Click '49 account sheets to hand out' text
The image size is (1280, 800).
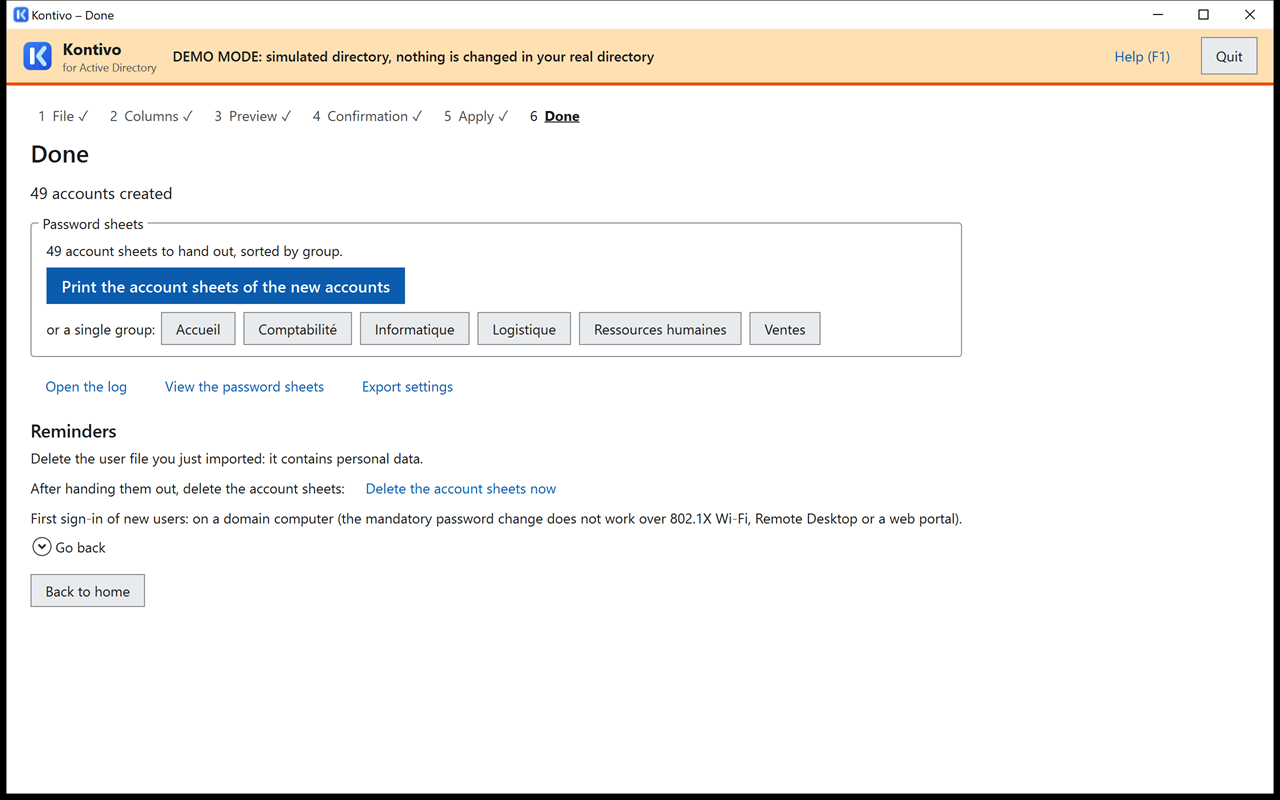[195, 251]
